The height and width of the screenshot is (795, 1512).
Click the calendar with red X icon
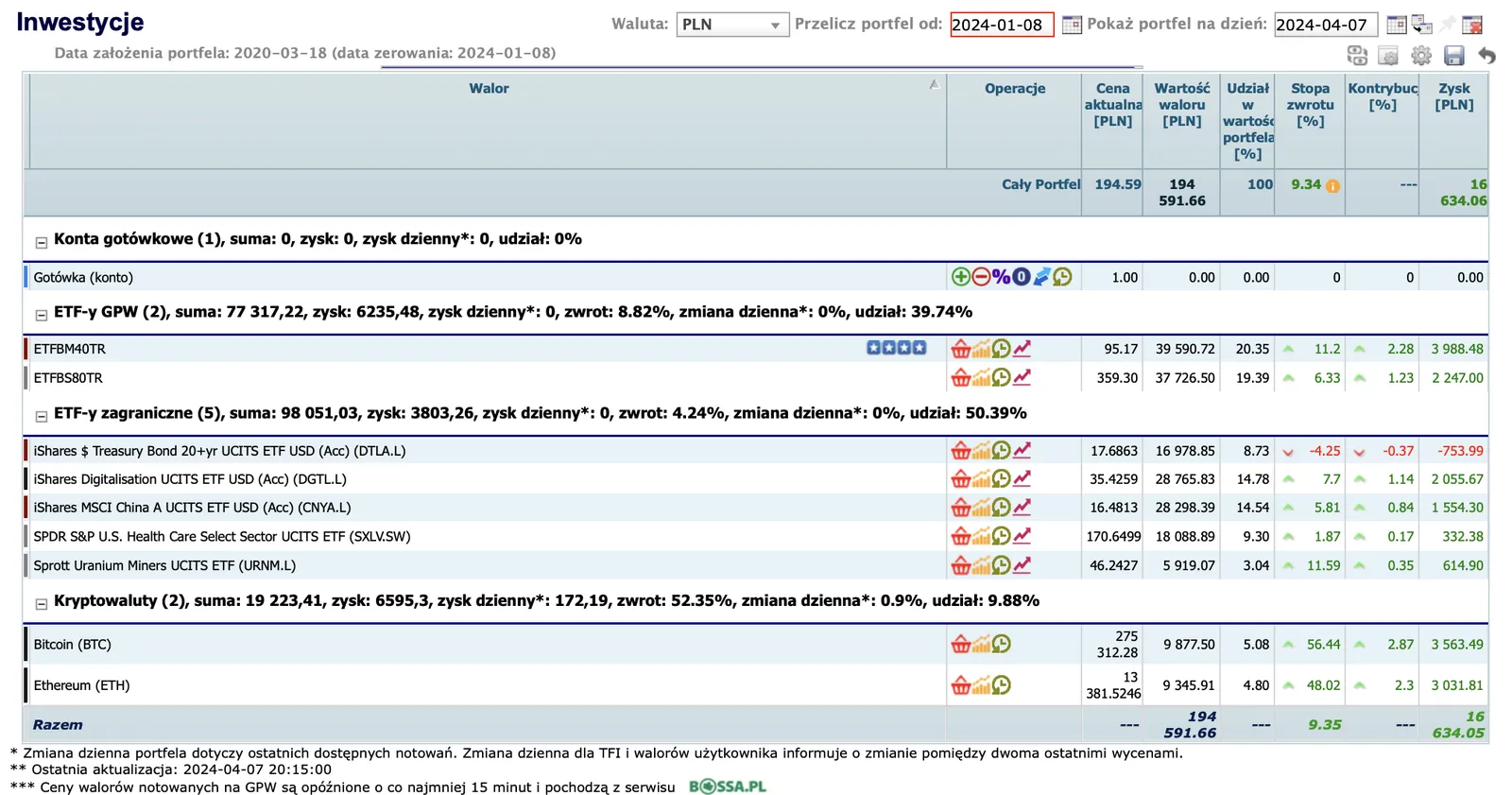tap(1472, 25)
